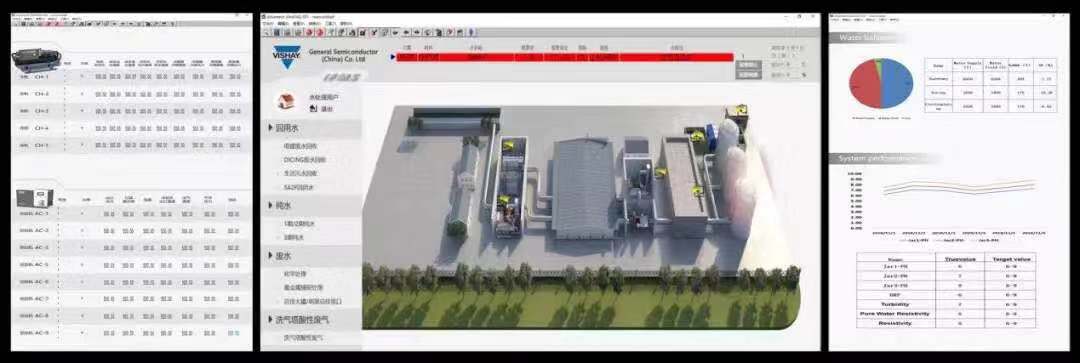This screenshot has width=1080, height=363.
Task: Click the blue microphone-like icon ending the toolbar
Action: (471, 32)
